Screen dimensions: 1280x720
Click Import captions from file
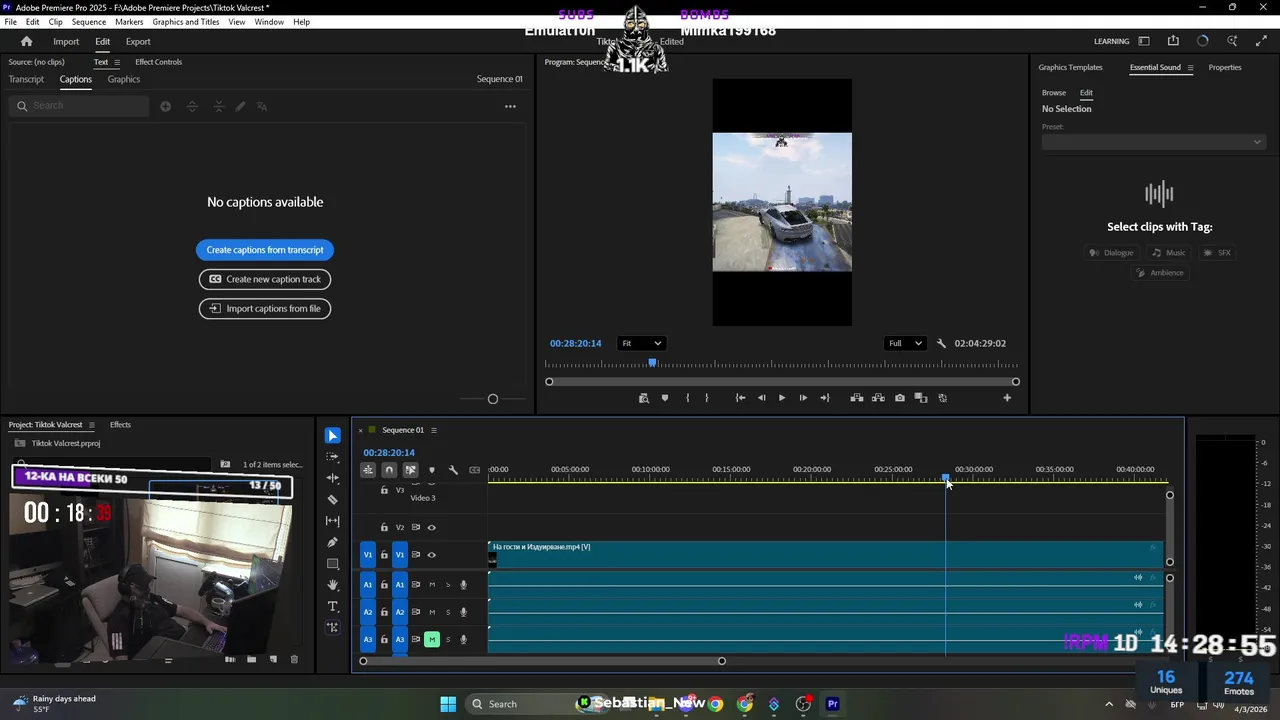tap(265, 308)
